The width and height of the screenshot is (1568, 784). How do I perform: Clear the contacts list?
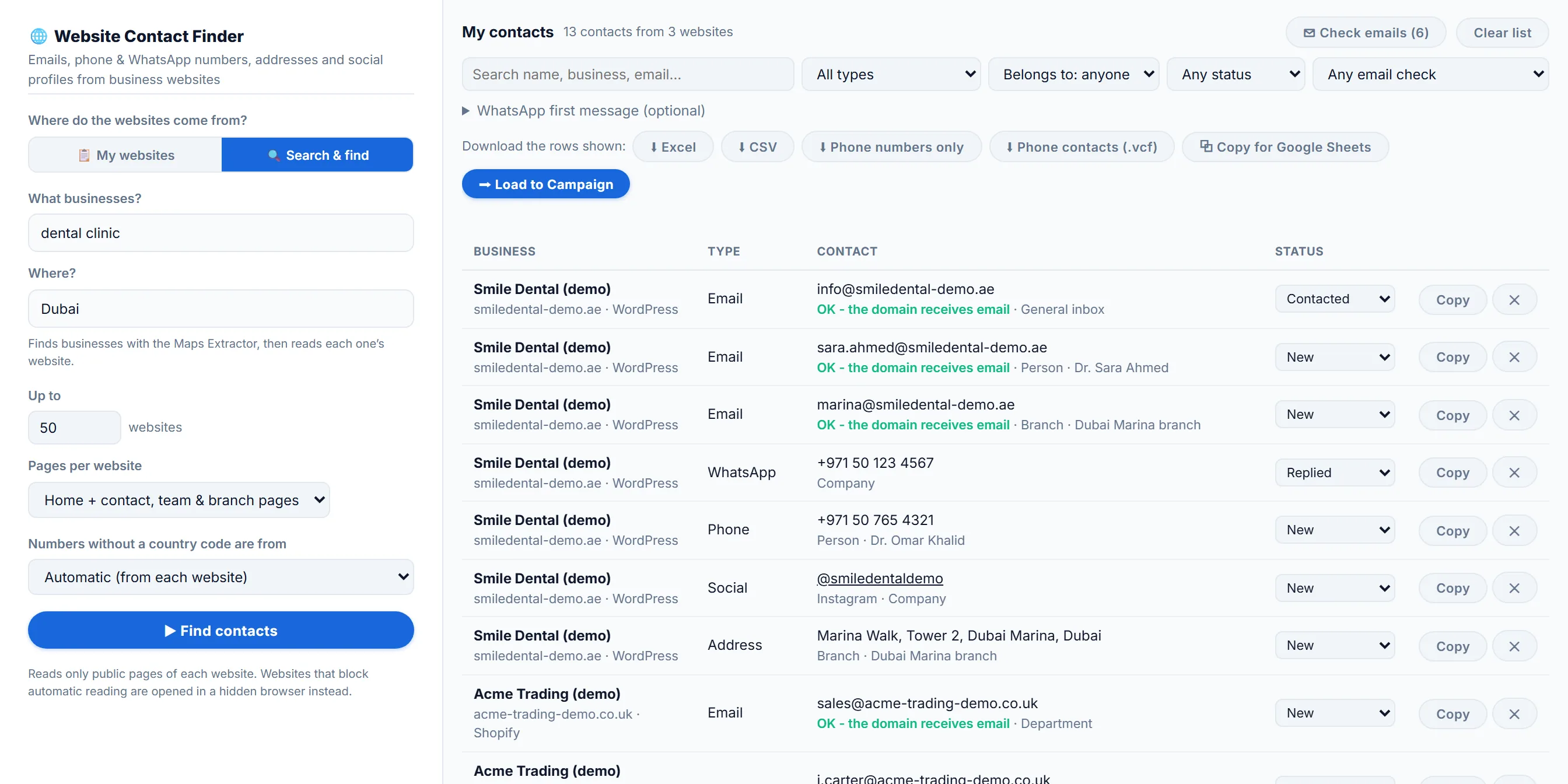tap(1501, 32)
